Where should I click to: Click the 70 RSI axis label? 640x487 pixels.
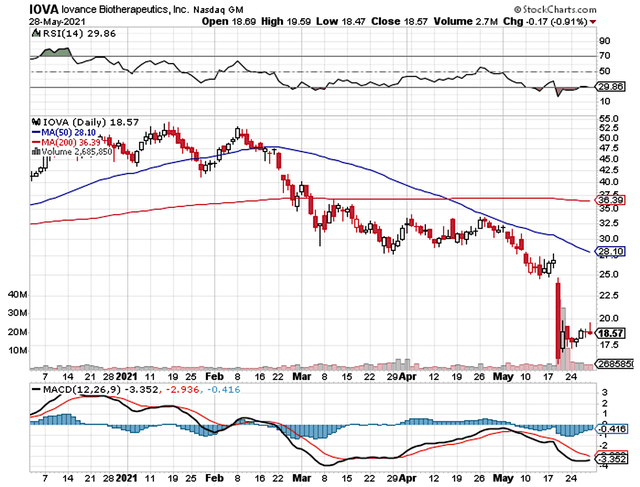point(604,56)
